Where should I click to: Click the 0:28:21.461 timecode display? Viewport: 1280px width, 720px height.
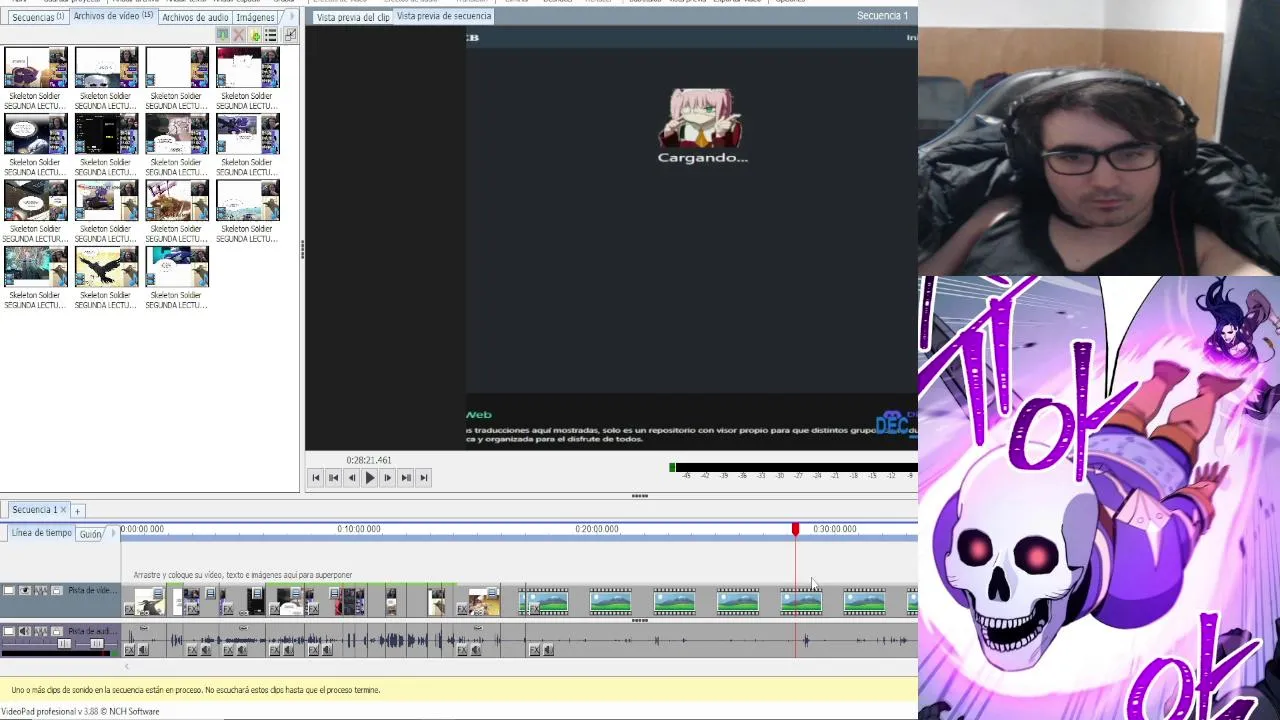[x=369, y=460]
